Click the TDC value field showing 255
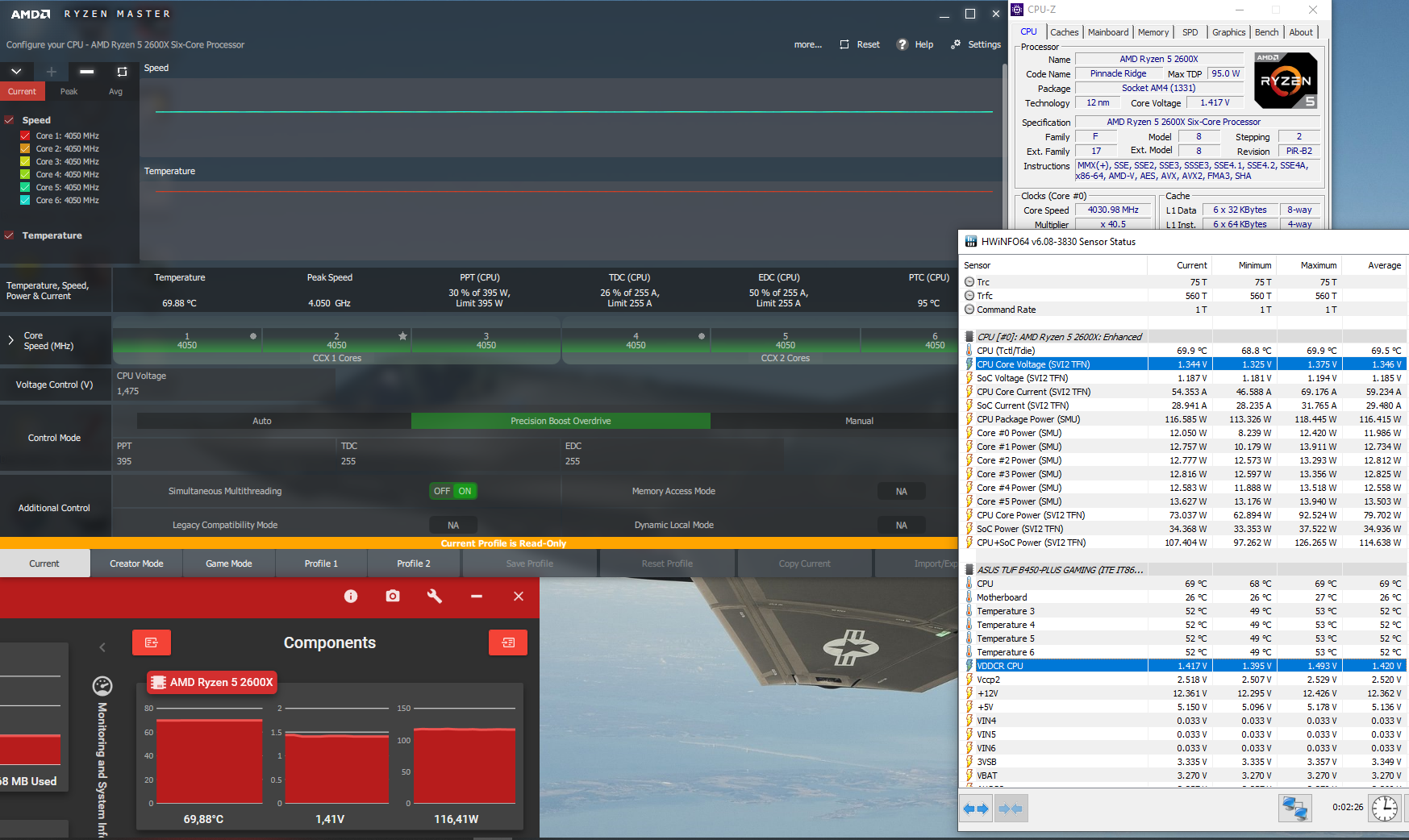1409x840 pixels. (x=448, y=461)
